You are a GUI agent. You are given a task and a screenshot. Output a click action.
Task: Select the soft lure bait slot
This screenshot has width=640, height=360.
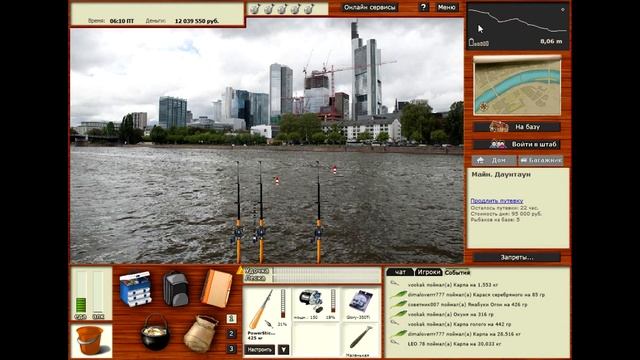coord(360,338)
